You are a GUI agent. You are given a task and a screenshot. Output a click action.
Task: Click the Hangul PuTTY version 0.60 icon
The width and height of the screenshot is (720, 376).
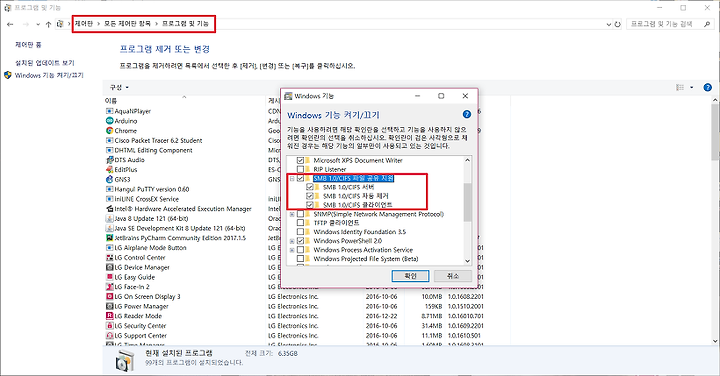point(109,189)
